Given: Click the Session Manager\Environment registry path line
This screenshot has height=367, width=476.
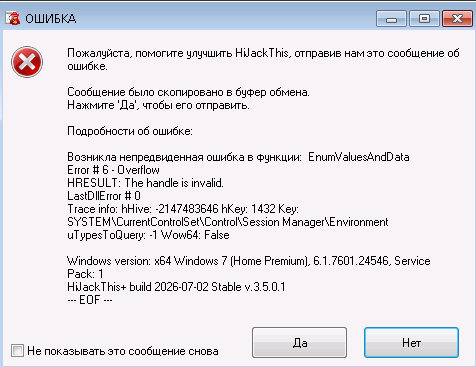Looking at the screenshot, I should (x=228, y=222).
